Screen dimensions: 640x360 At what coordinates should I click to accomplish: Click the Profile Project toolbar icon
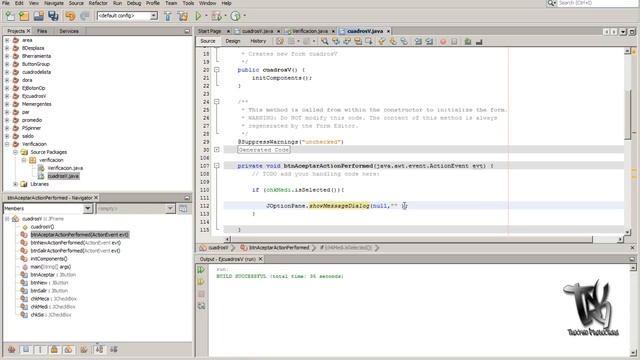click(x=236, y=16)
